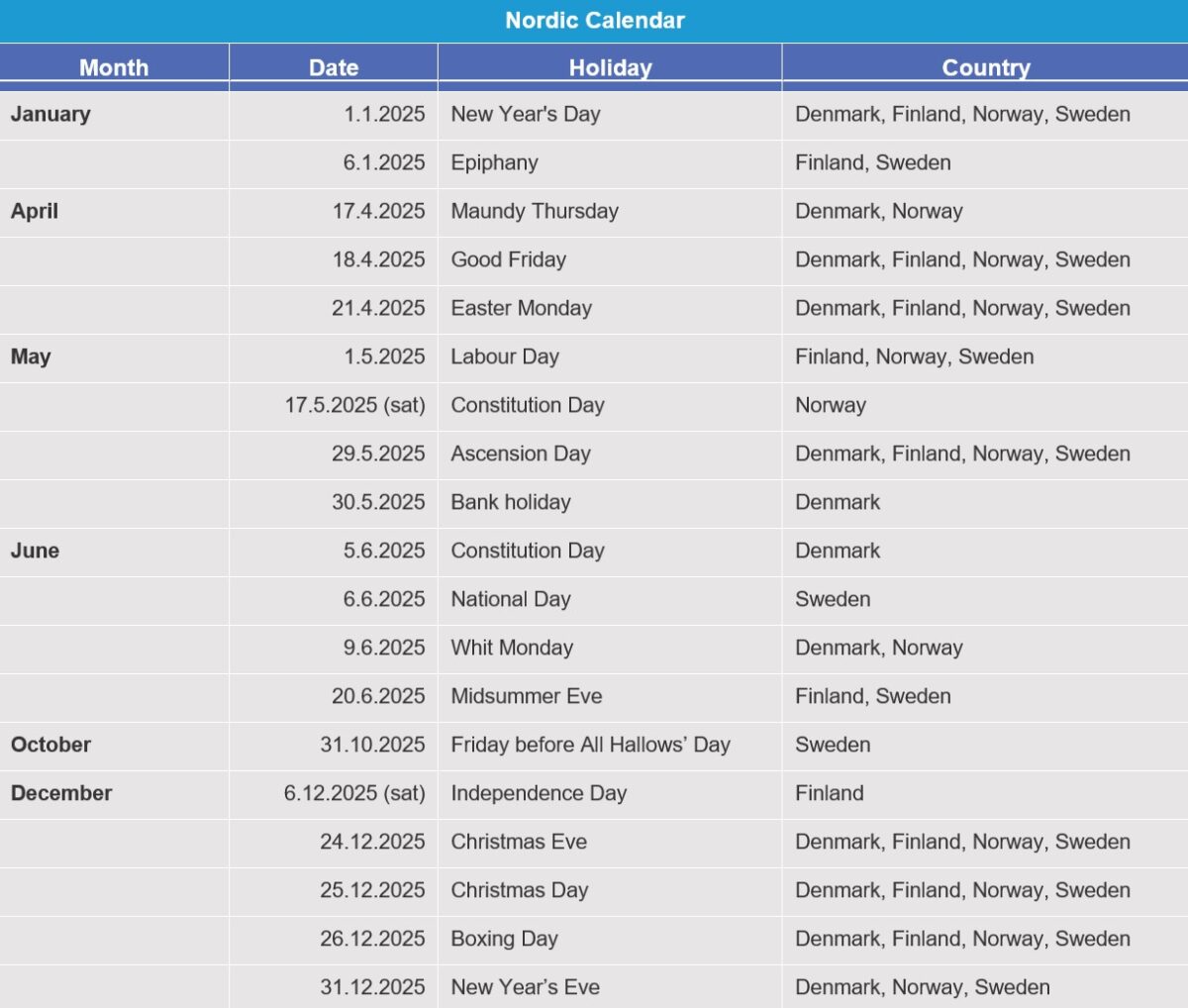Click Finland, Sweden in Epiphany row
The height and width of the screenshot is (1008, 1188).
(873, 162)
